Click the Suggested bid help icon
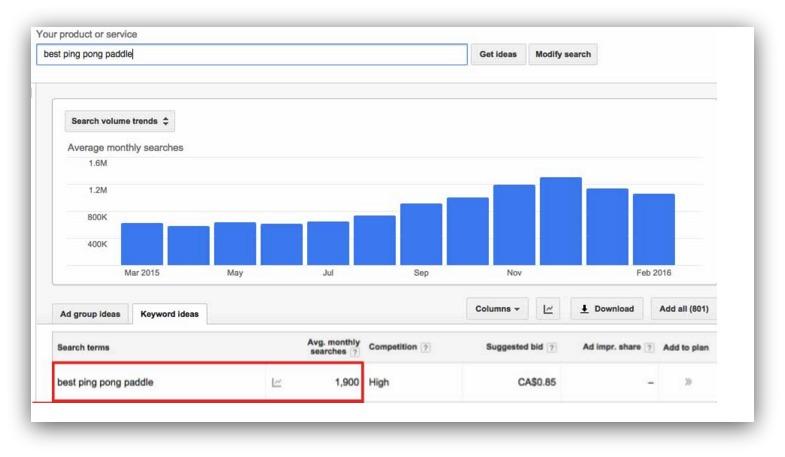The height and width of the screenshot is (457, 785). [552, 347]
